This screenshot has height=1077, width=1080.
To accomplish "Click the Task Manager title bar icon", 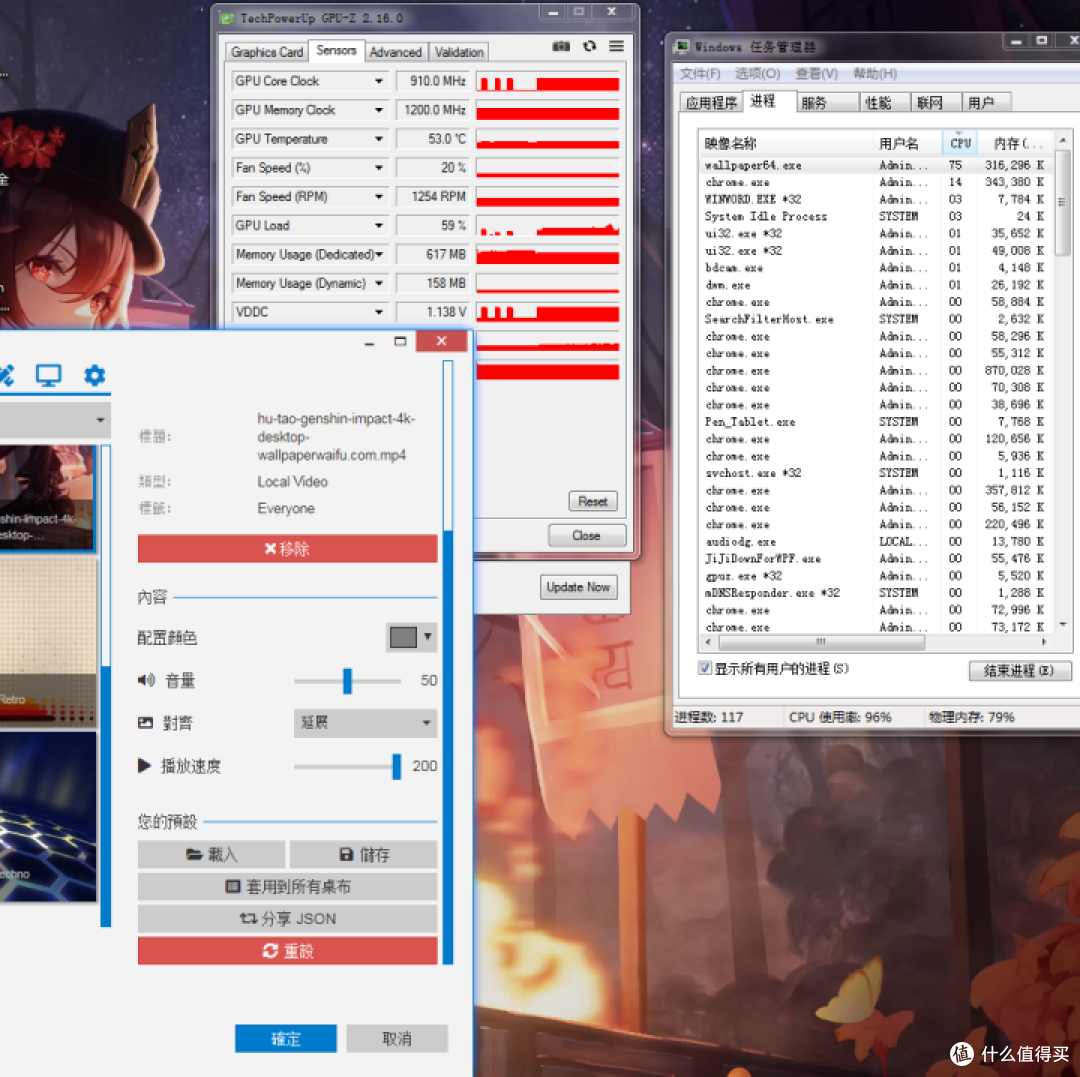I will pyautogui.click(x=682, y=47).
